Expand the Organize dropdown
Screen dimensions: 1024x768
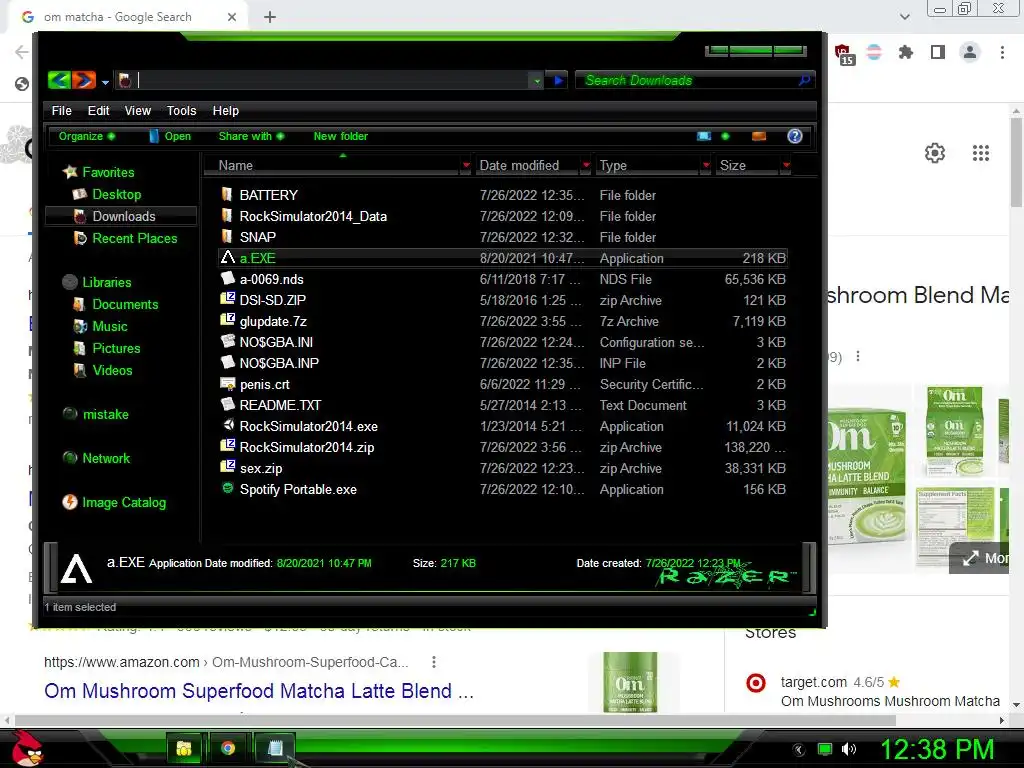87,136
